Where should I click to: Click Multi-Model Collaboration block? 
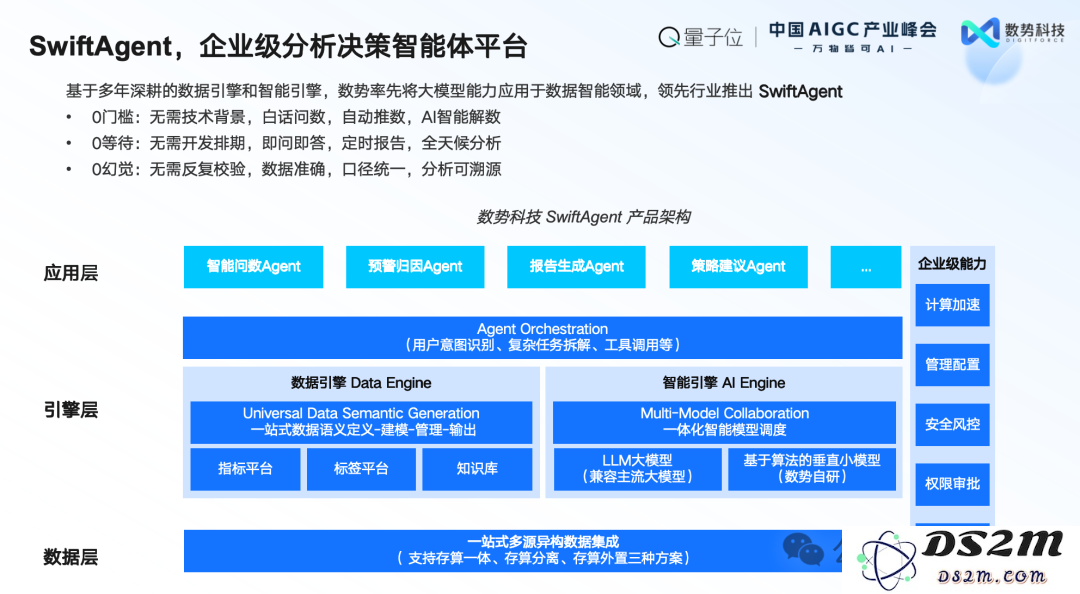click(x=724, y=422)
